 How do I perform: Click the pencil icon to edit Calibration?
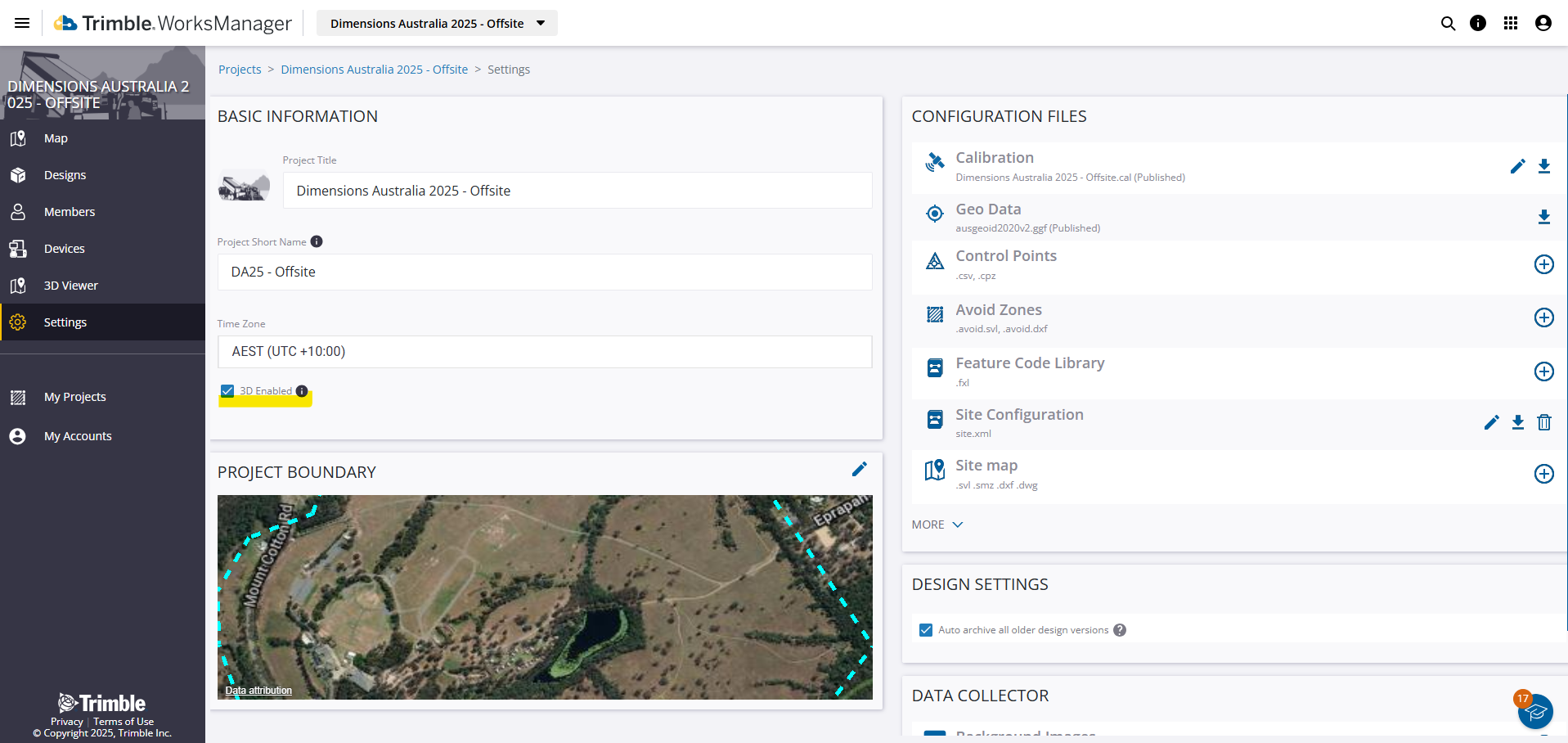click(x=1517, y=166)
